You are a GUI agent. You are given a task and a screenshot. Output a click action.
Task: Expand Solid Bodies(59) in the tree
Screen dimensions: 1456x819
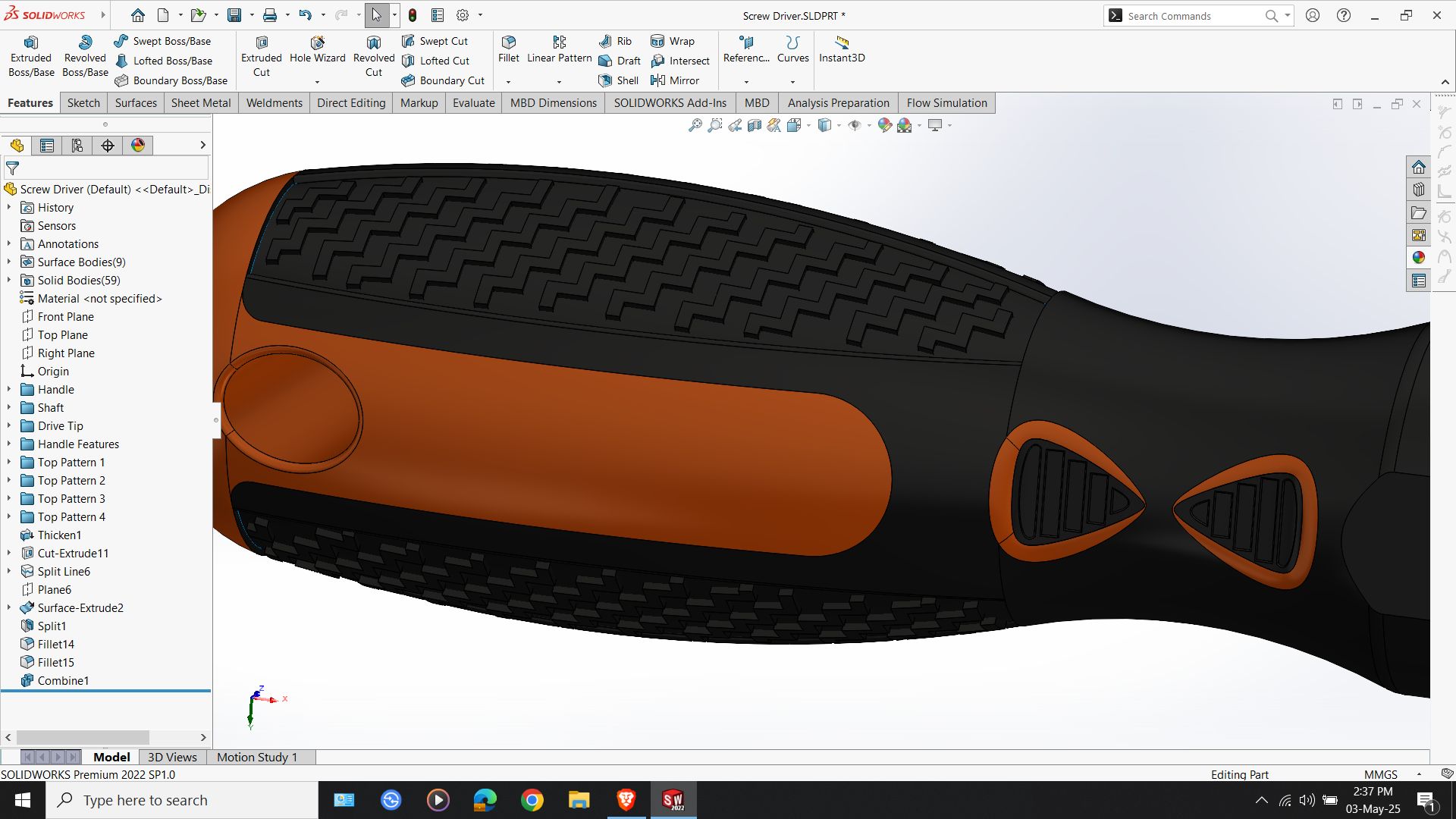pyautogui.click(x=9, y=281)
